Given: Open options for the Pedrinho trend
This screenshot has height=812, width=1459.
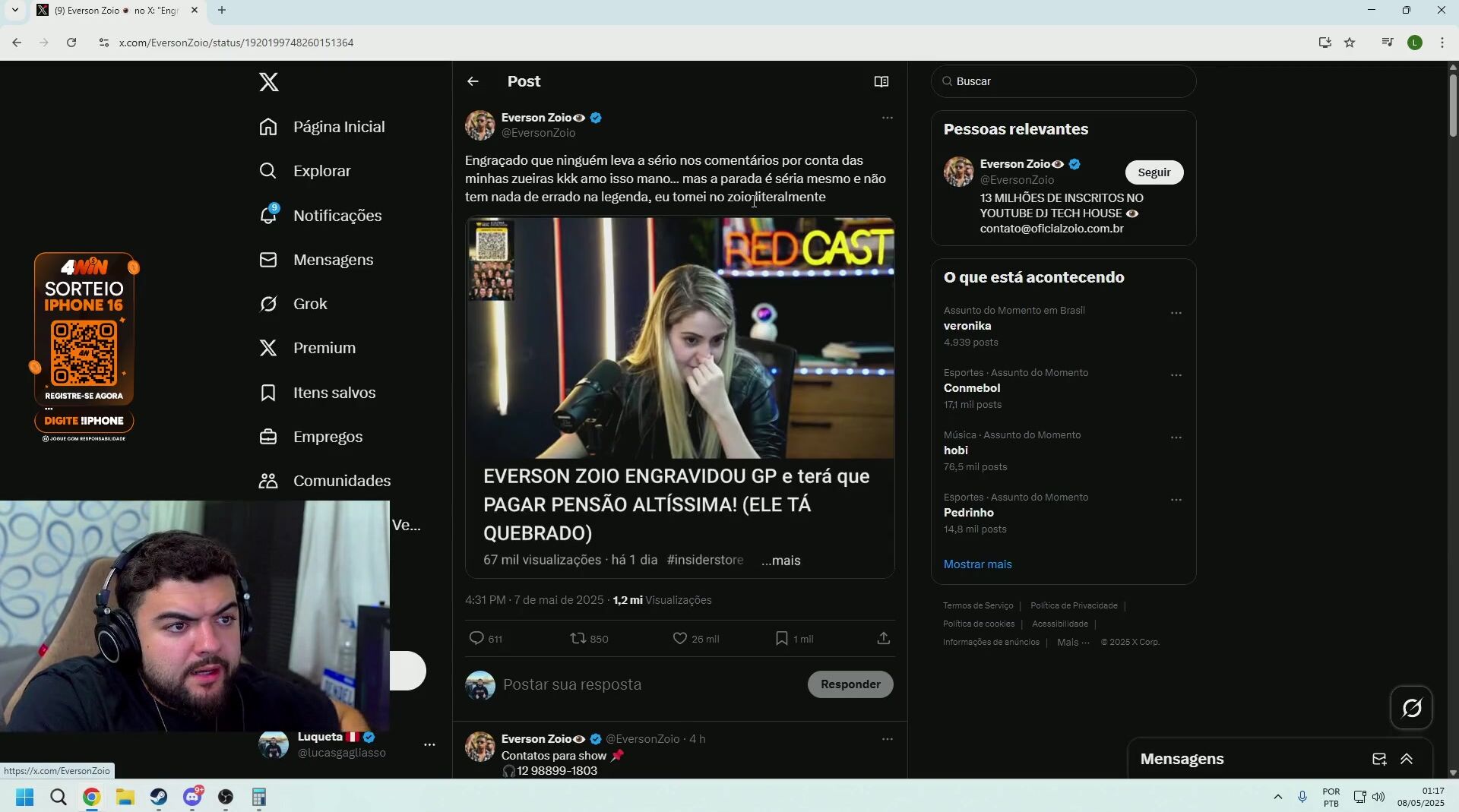Looking at the screenshot, I should tap(1176, 500).
